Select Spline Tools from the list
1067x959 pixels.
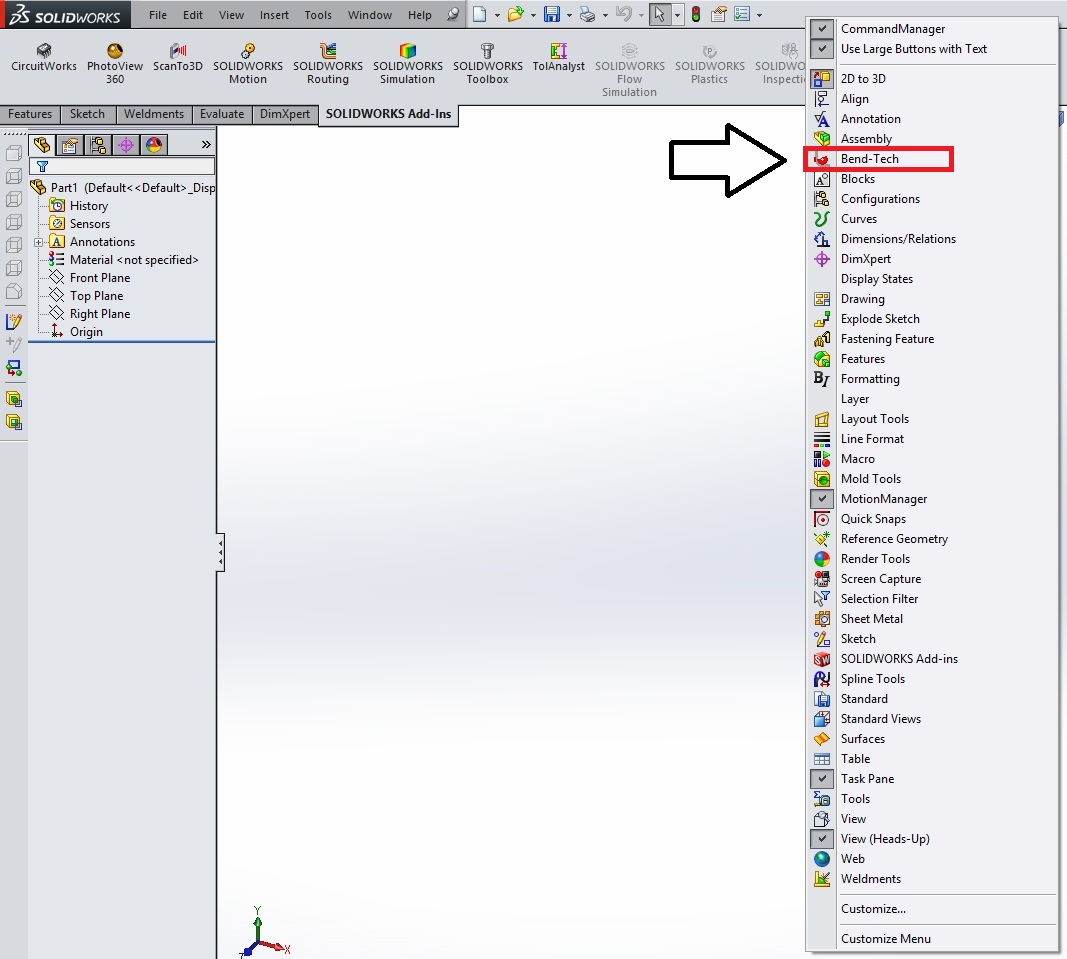coord(872,679)
